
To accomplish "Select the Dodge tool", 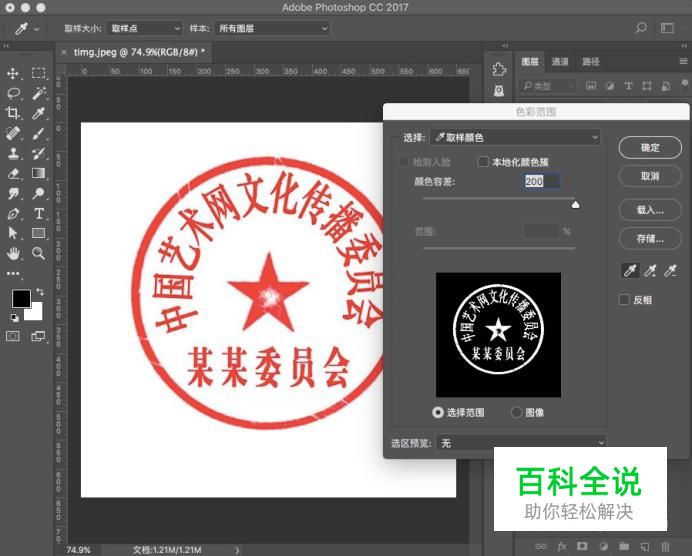I will [x=39, y=193].
